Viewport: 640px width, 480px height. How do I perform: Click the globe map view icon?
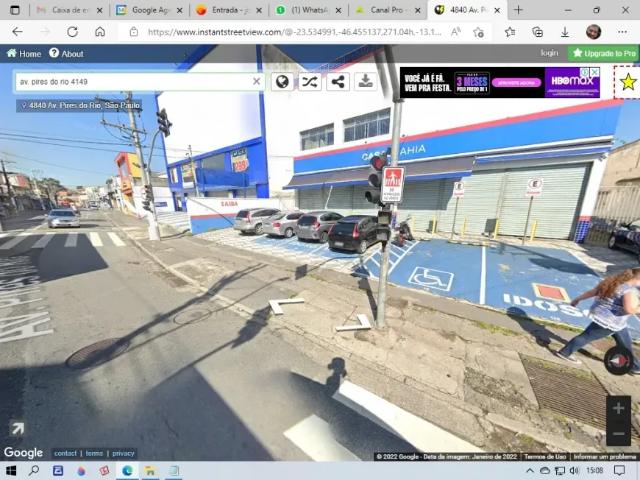[282, 82]
